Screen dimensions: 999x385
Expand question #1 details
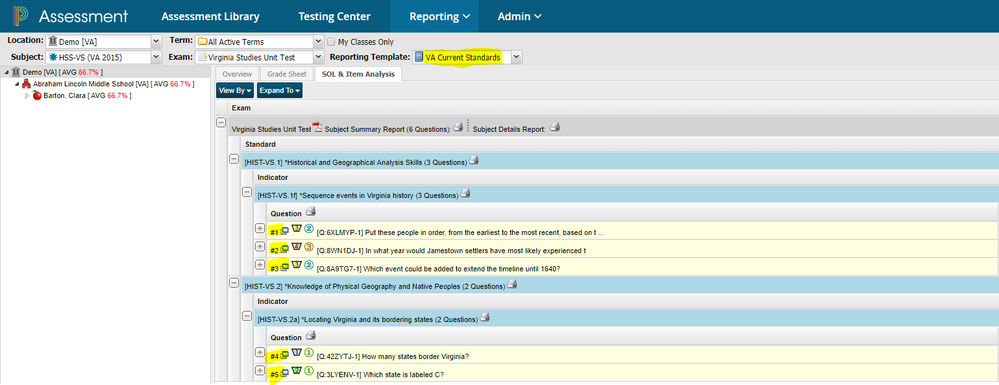click(x=260, y=228)
